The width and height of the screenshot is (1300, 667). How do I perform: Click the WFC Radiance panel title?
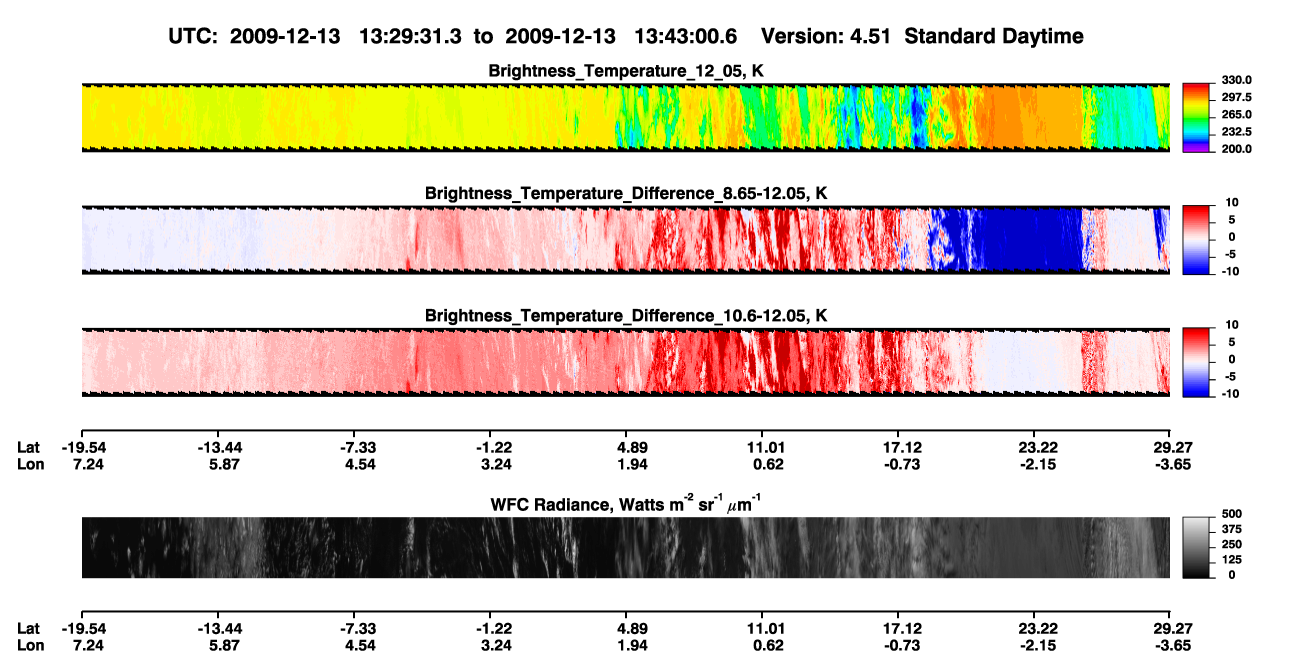625,502
